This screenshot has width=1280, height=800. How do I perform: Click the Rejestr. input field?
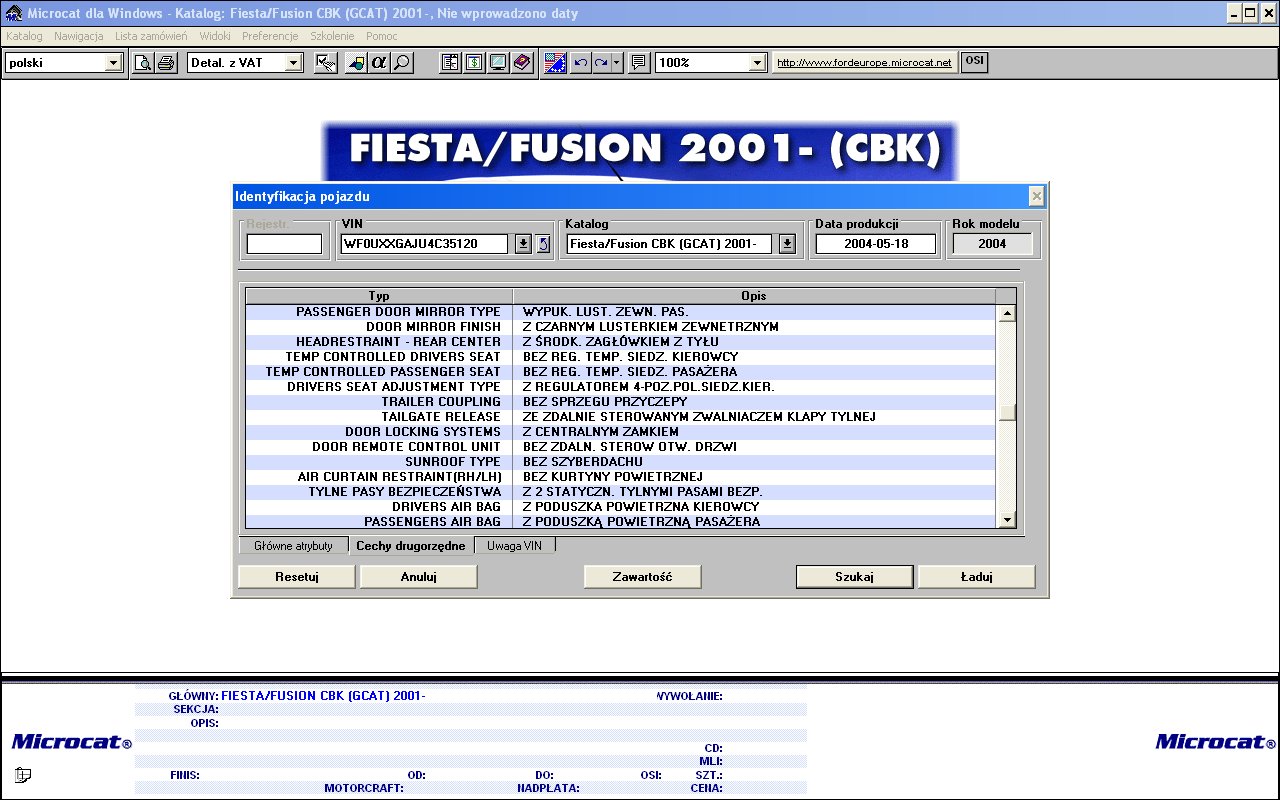click(x=285, y=244)
